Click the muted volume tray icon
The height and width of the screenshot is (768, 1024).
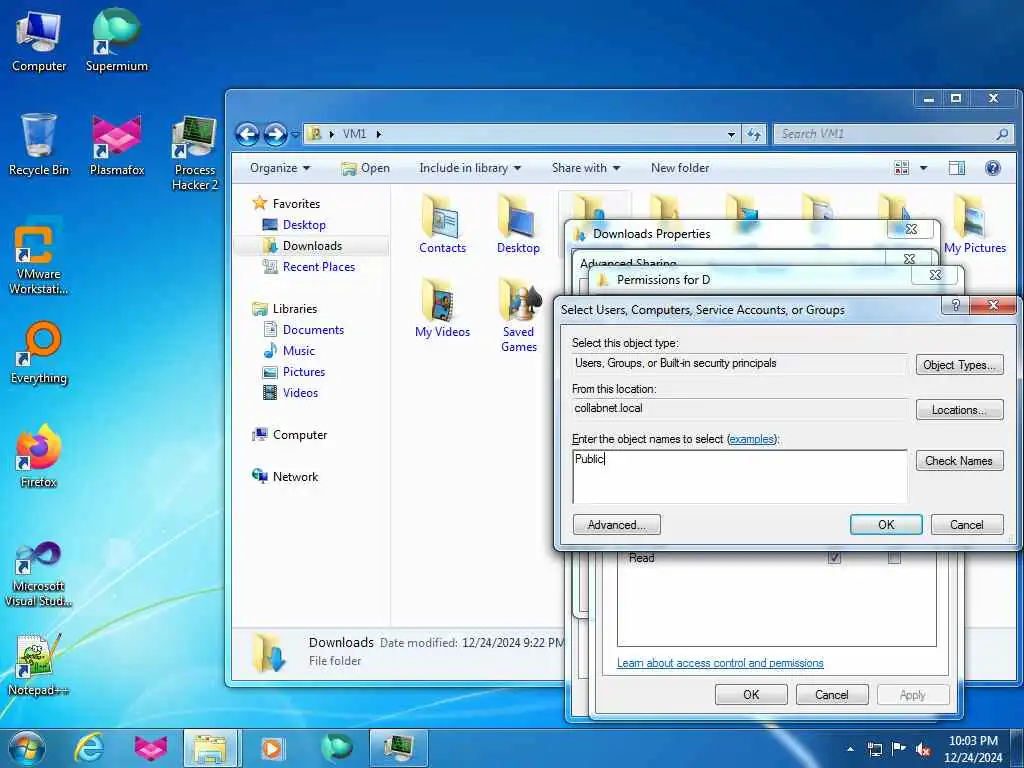point(923,749)
